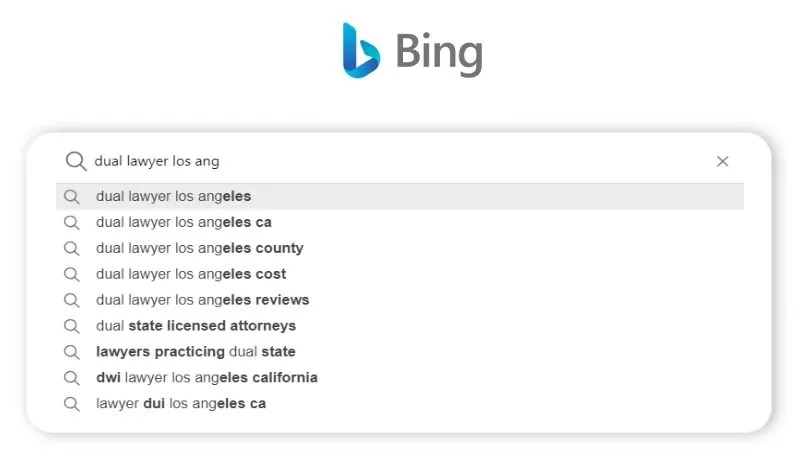800x458 pixels.
Task: Pick 'dual lawyer los angeles county' suggestion
Action: 199,248
